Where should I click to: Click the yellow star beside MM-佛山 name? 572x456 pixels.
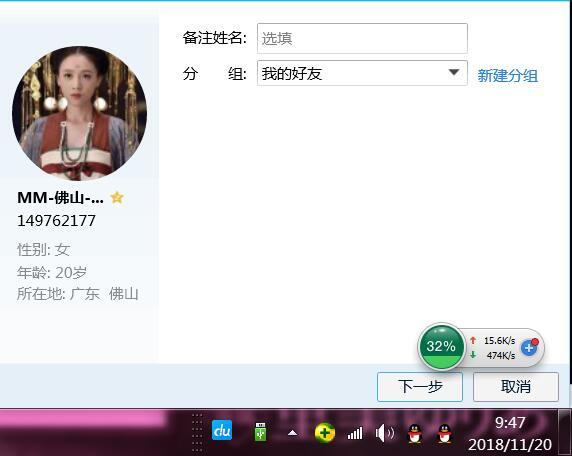click(117, 197)
